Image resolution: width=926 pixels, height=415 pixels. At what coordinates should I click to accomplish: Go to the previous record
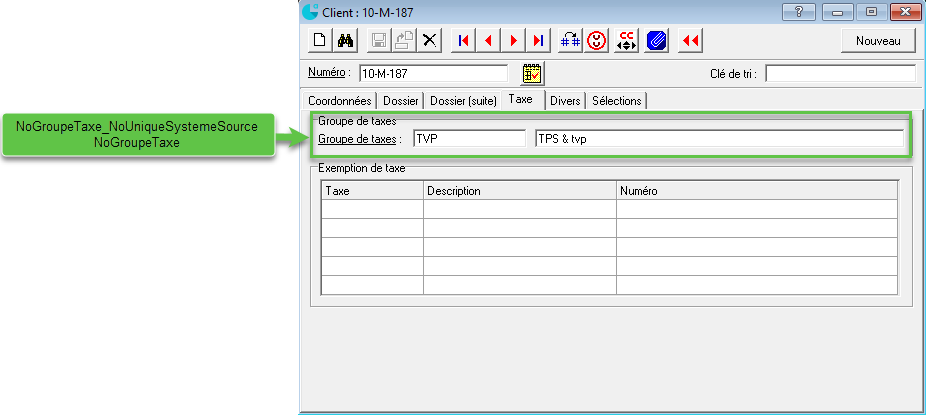[489, 41]
